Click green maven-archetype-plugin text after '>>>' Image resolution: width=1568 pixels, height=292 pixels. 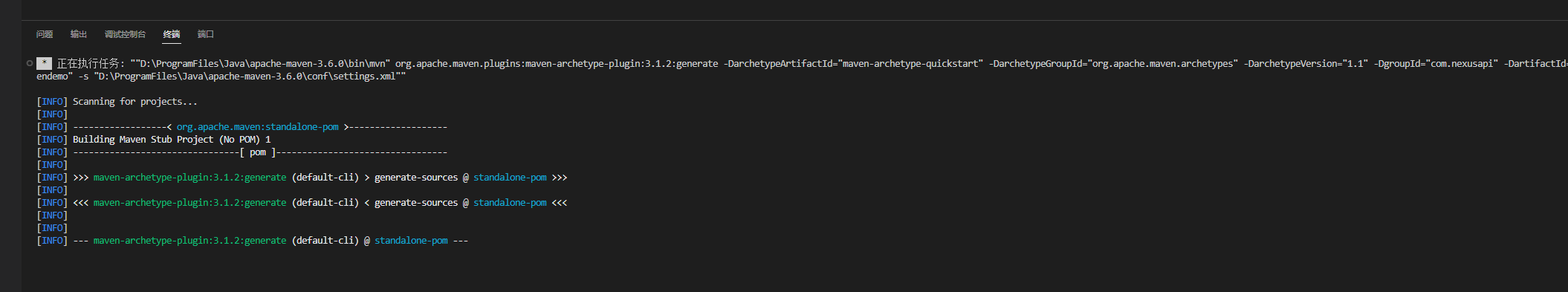(x=189, y=178)
